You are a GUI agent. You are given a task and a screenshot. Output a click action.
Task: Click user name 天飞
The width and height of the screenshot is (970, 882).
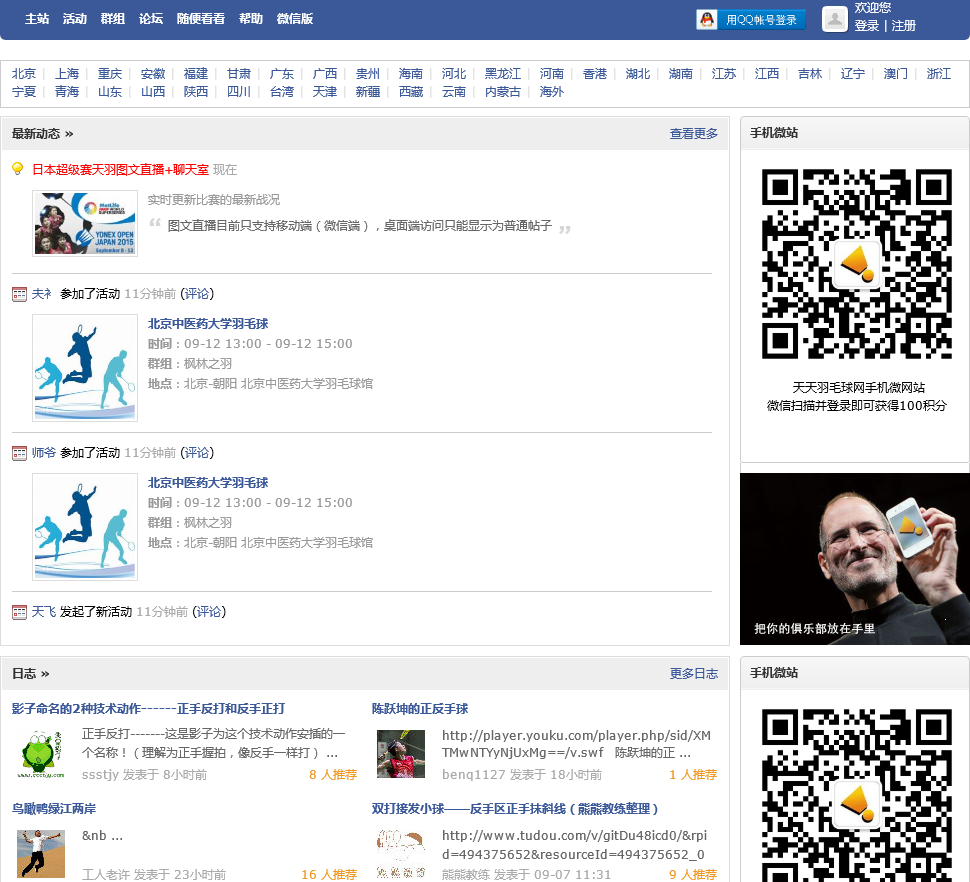click(x=44, y=612)
